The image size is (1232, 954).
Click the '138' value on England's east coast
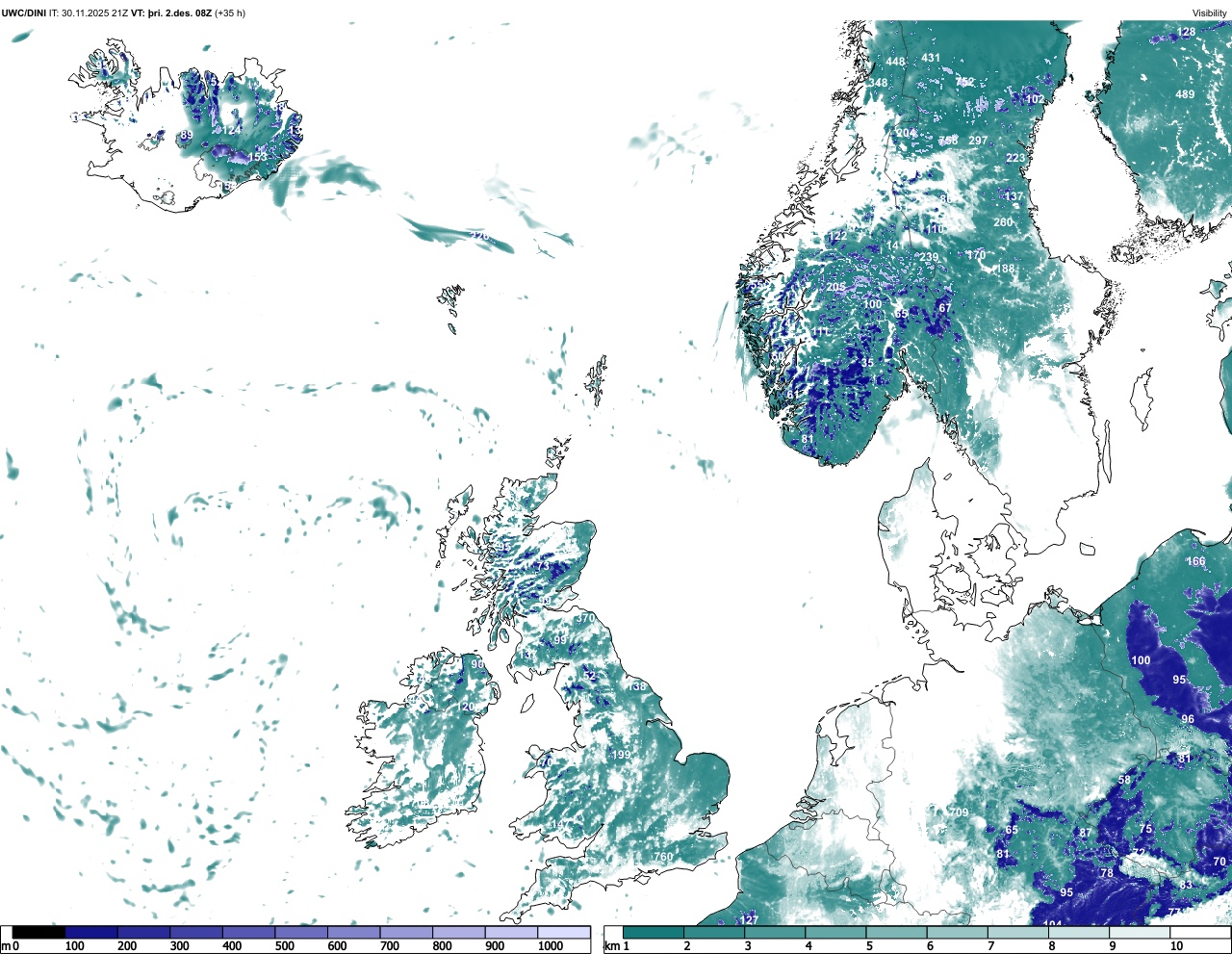point(637,686)
